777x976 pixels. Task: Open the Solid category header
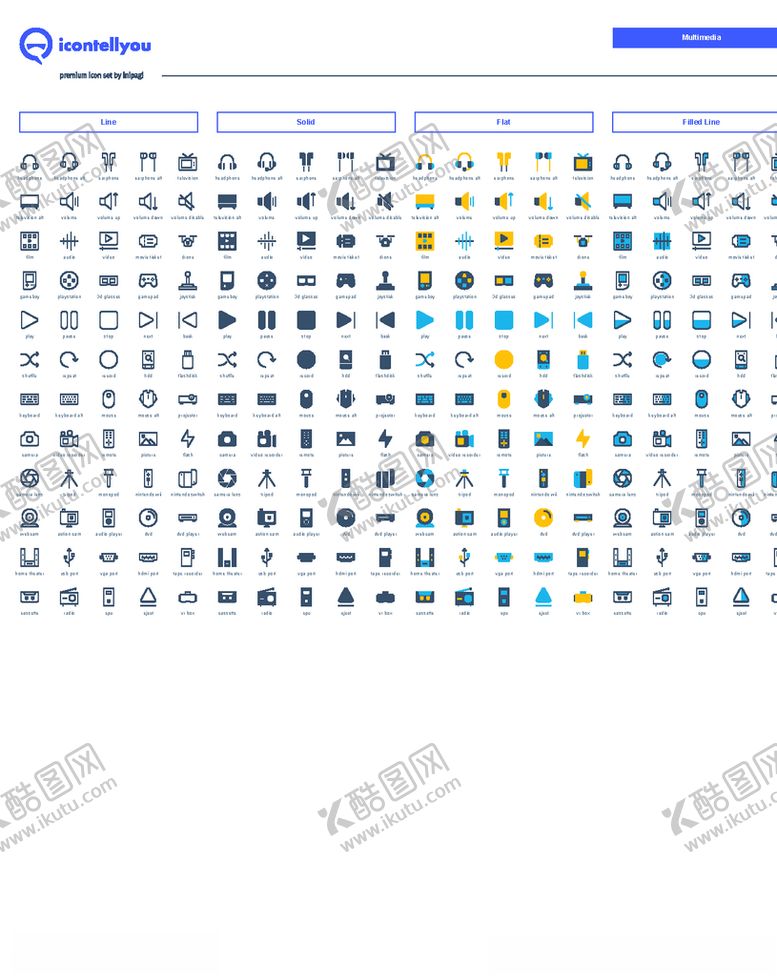click(x=306, y=122)
